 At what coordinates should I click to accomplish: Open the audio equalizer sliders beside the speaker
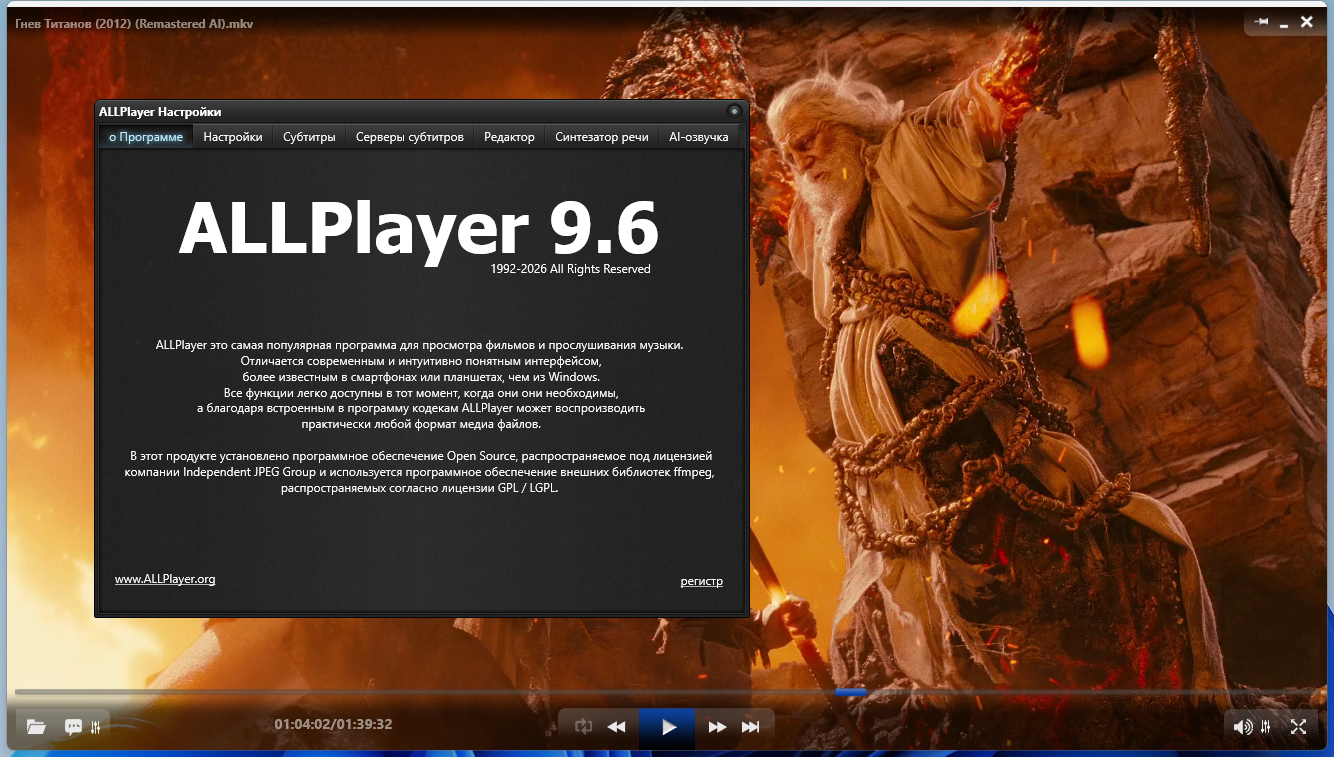tap(1266, 727)
